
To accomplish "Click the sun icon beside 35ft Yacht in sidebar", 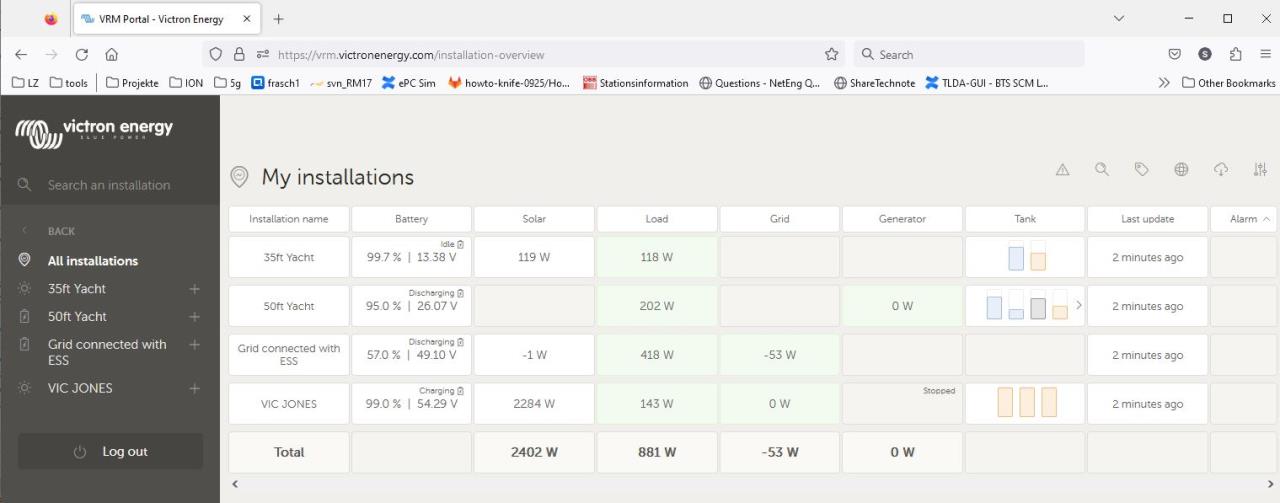I will [25, 289].
